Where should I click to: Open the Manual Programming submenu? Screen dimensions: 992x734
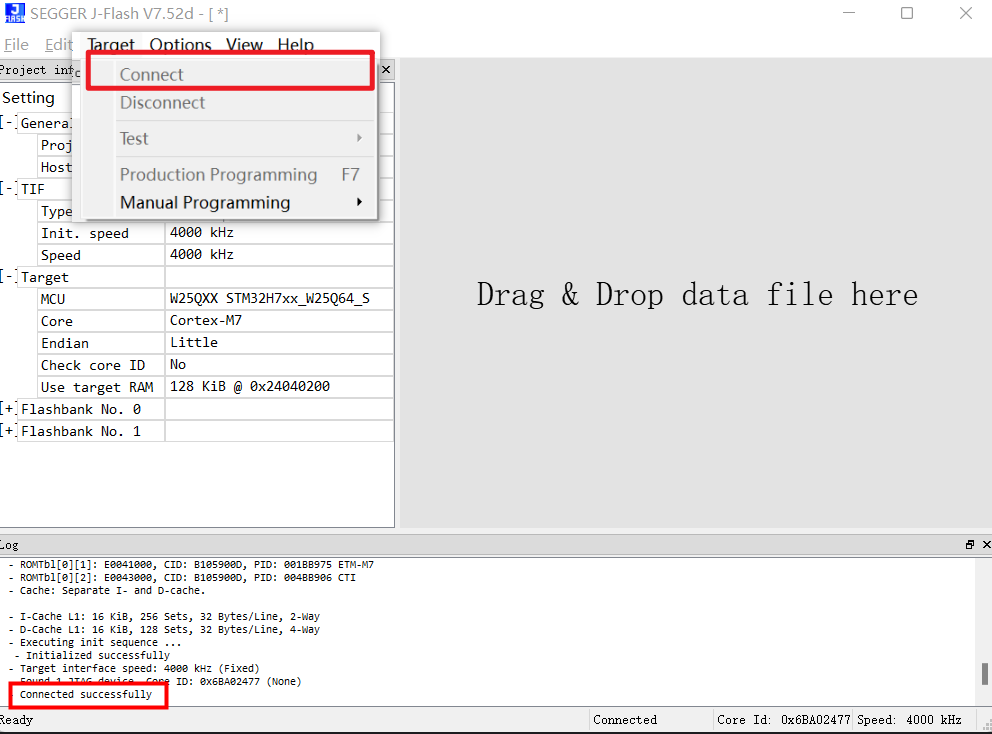230,202
